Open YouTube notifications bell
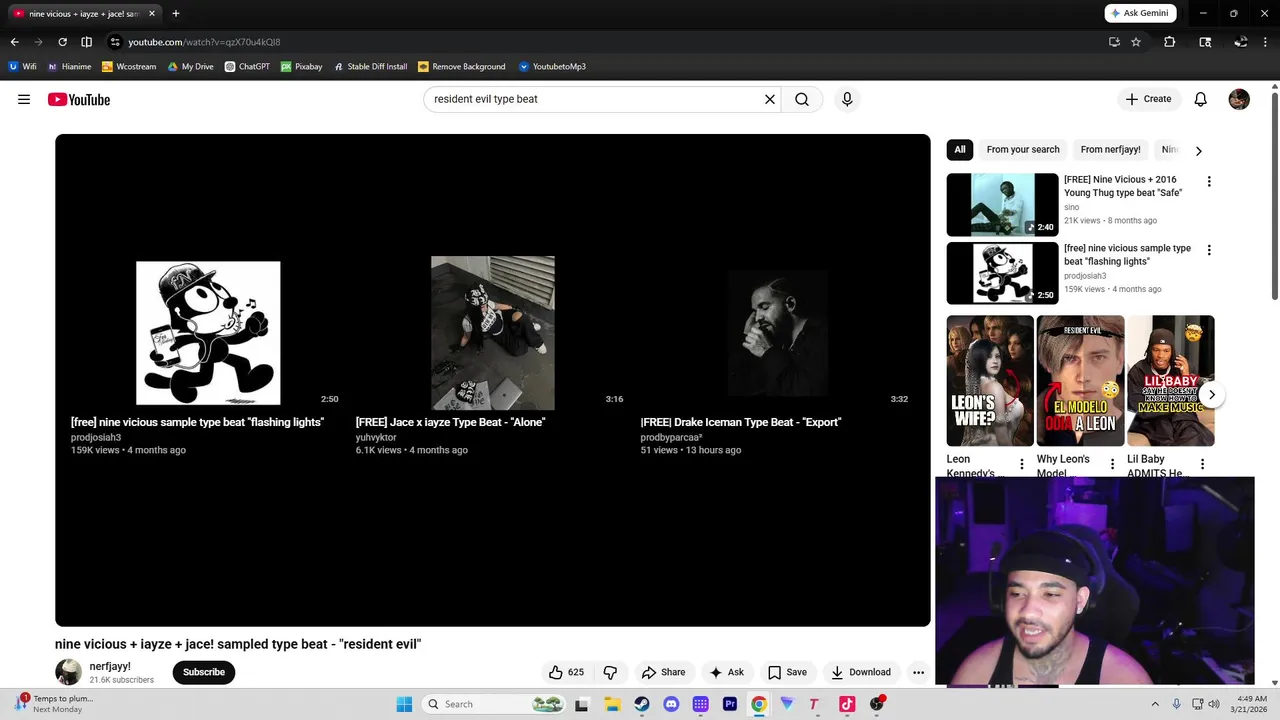 [1201, 99]
